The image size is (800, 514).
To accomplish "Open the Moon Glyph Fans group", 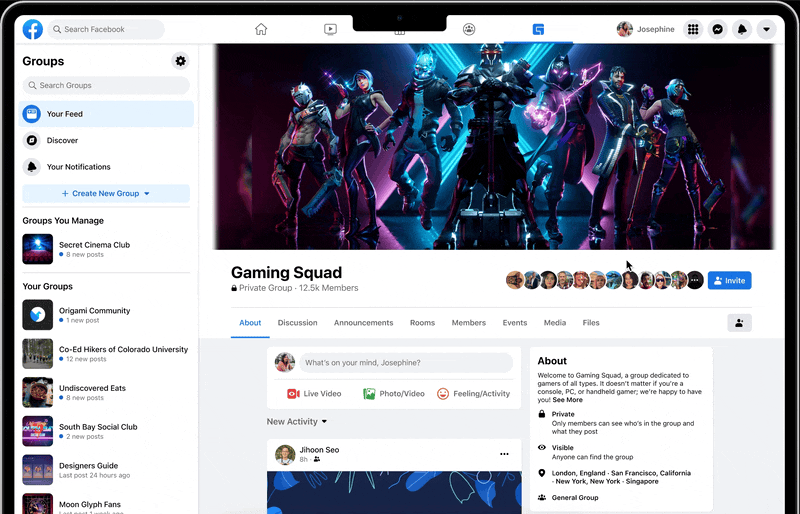I will coord(106,503).
